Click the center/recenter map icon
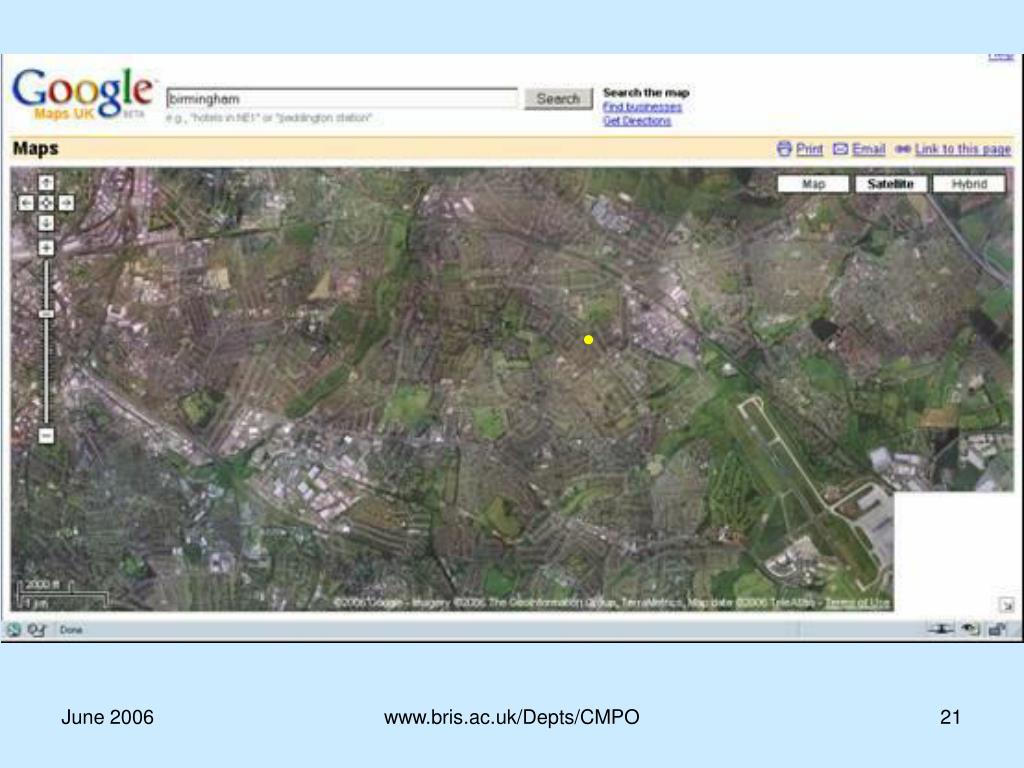The height and width of the screenshot is (768, 1024). [46, 203]
